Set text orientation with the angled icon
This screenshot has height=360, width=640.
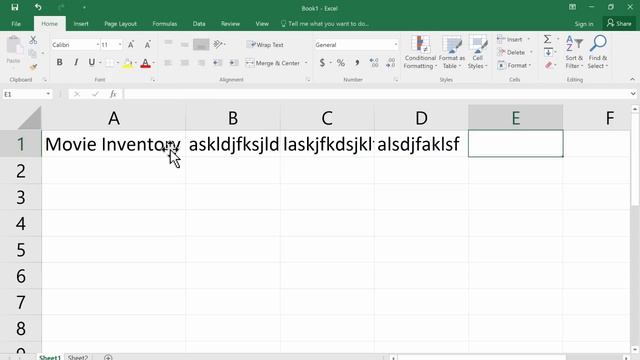point(219,44)
